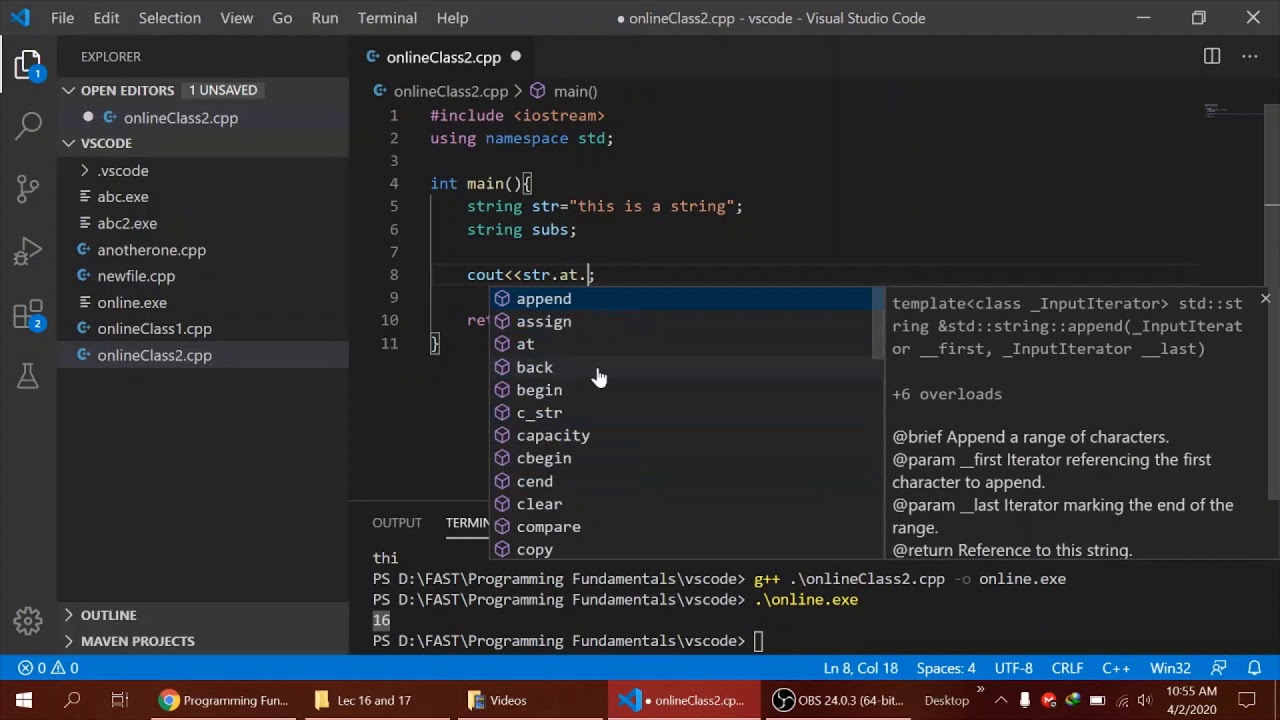Click the notifications bell in status bar
This screenshot has height=720, width=1280.
point(1254,668)
